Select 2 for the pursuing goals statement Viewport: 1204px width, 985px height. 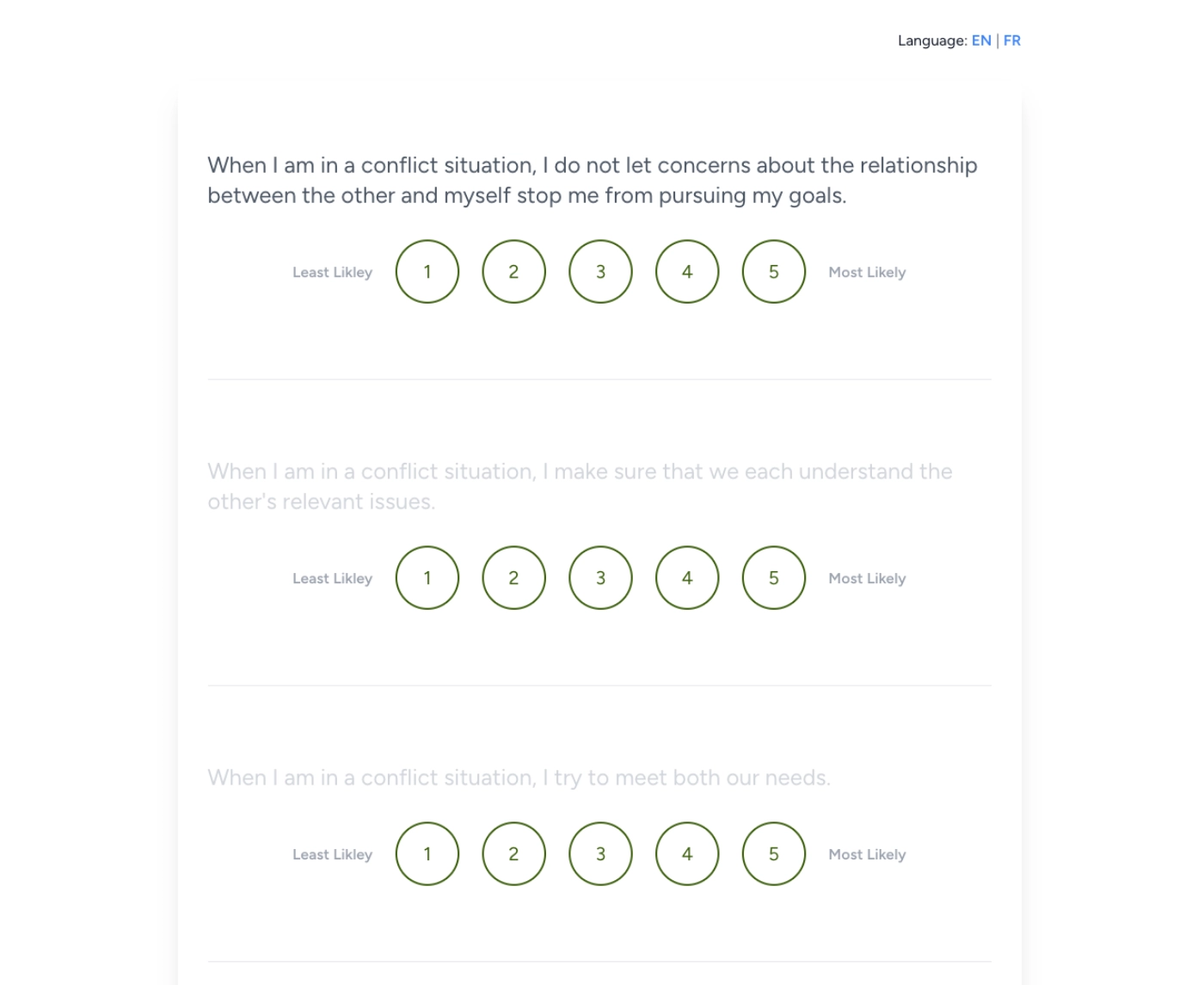pyautogui.click(x=514, y=272)
